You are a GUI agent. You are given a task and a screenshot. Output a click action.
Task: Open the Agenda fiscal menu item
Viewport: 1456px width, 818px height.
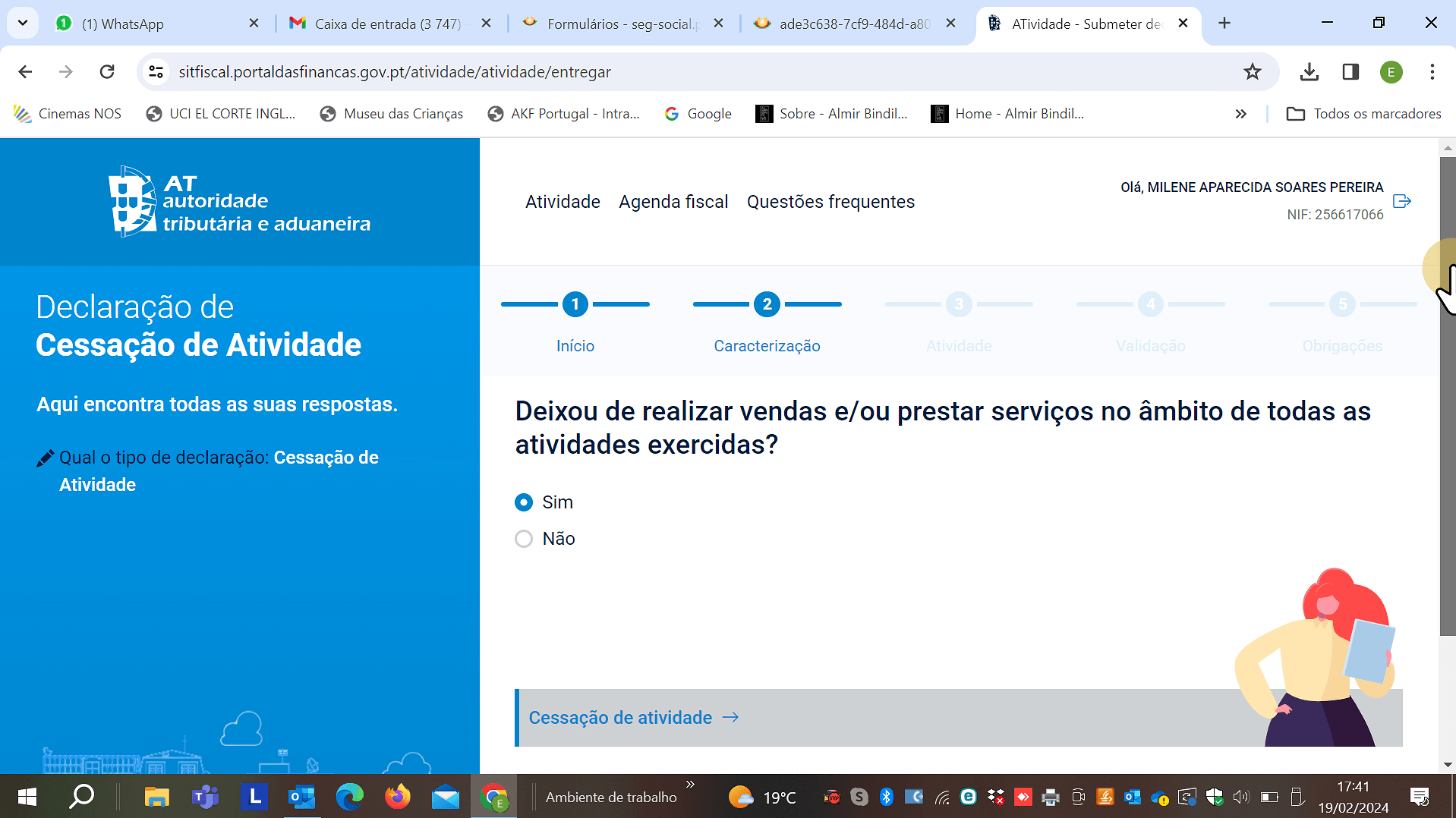673,201
